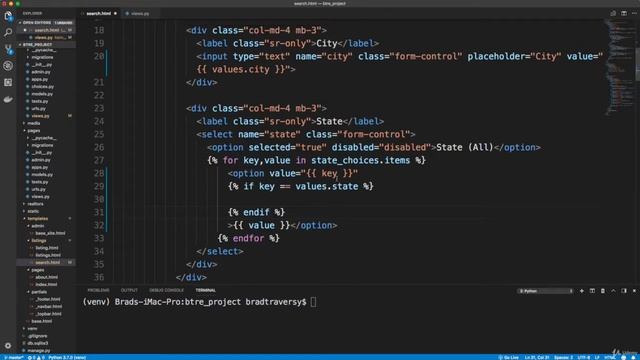The width and height of the screenshot is (640, 360).
Task: Open the Debug view in the activity bar
Action: pos(8,66)
